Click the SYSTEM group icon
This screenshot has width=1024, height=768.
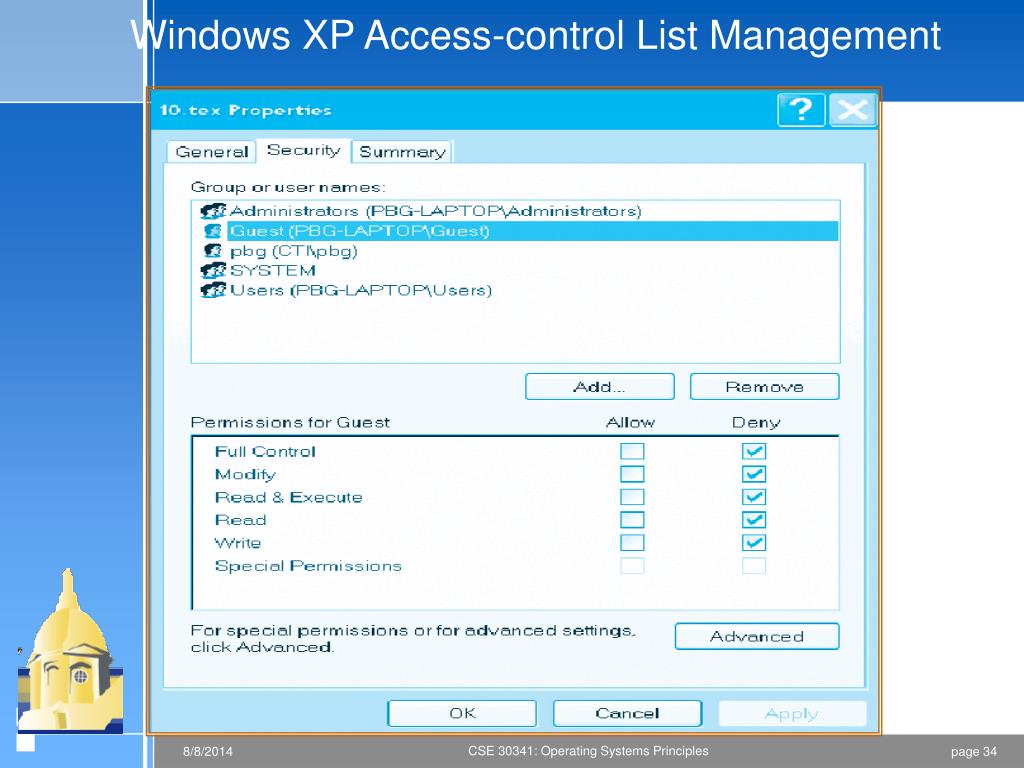[213, 270]
